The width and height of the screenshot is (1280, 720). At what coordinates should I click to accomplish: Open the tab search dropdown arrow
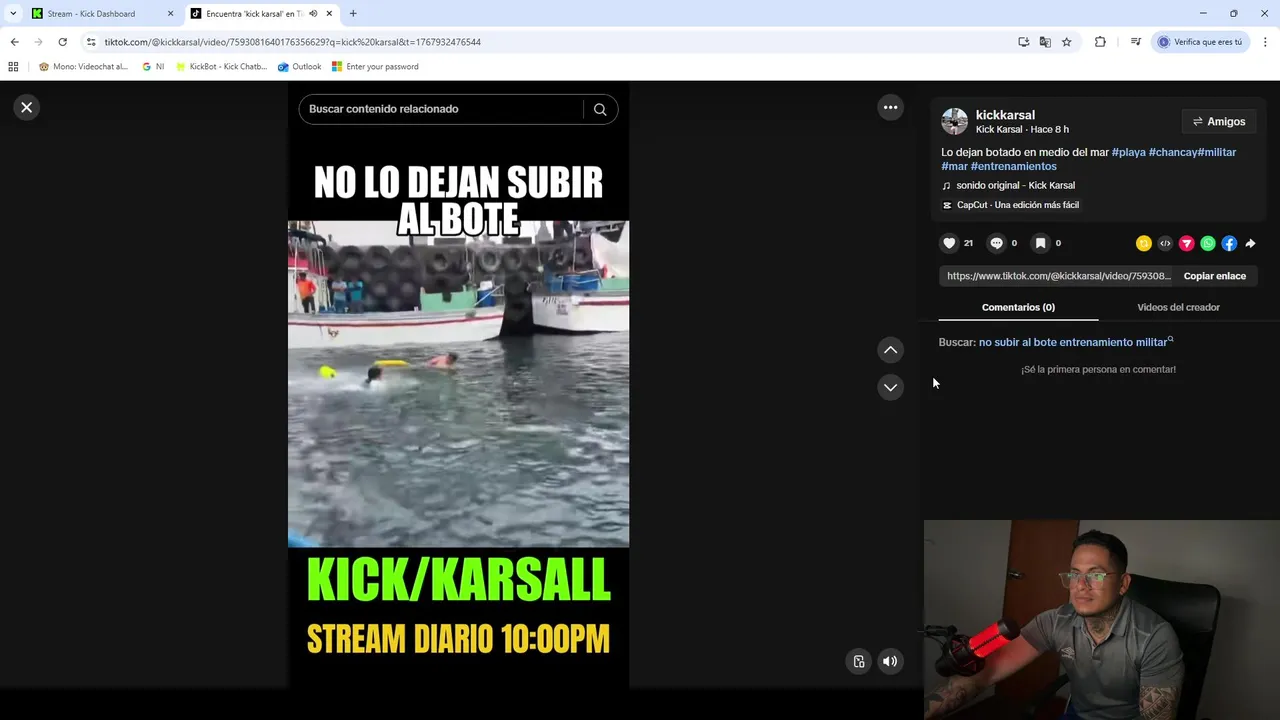pos(12,14)
